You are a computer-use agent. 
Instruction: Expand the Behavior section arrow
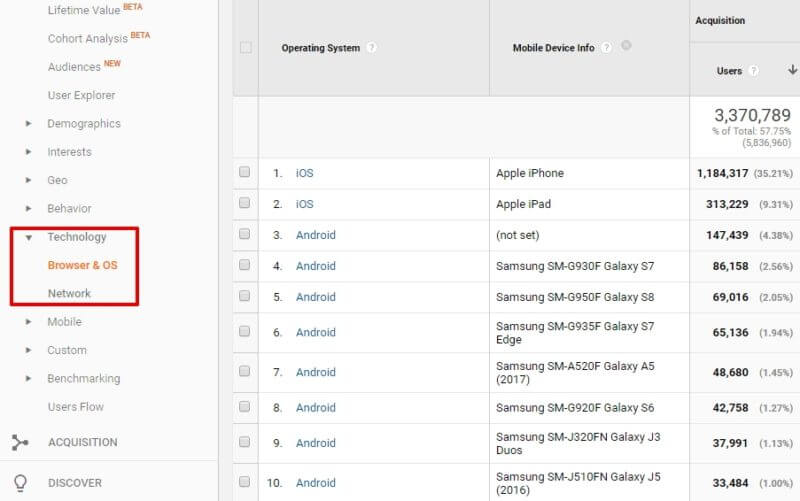point(29,209)
